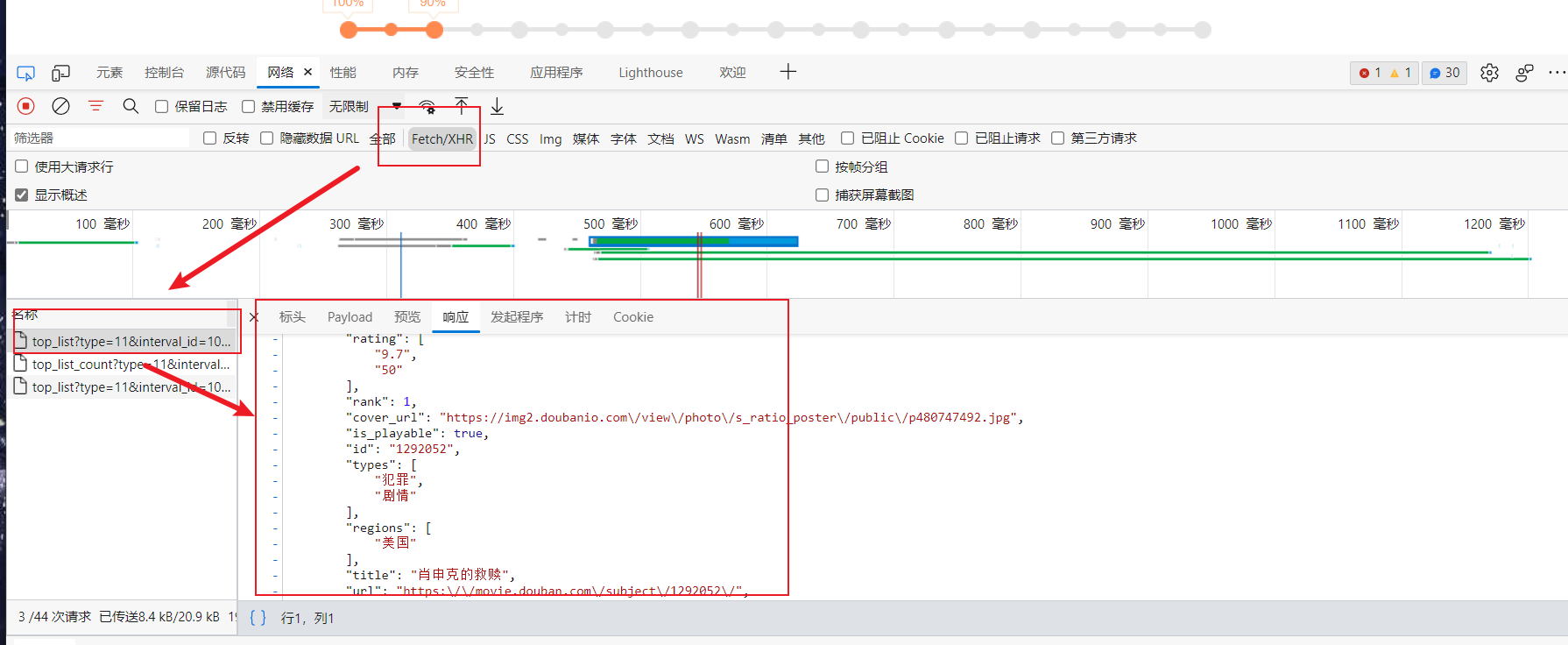Filter requests by 清单

point(773,138)
